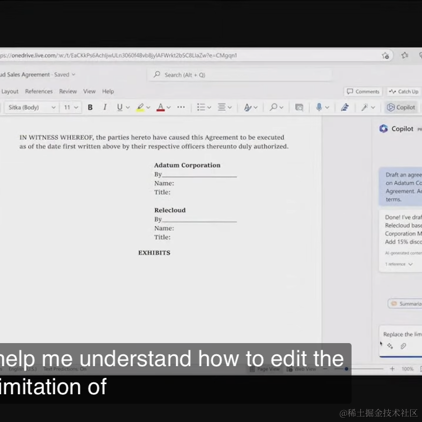Expand Find dropdown arrow

point(281,107)
